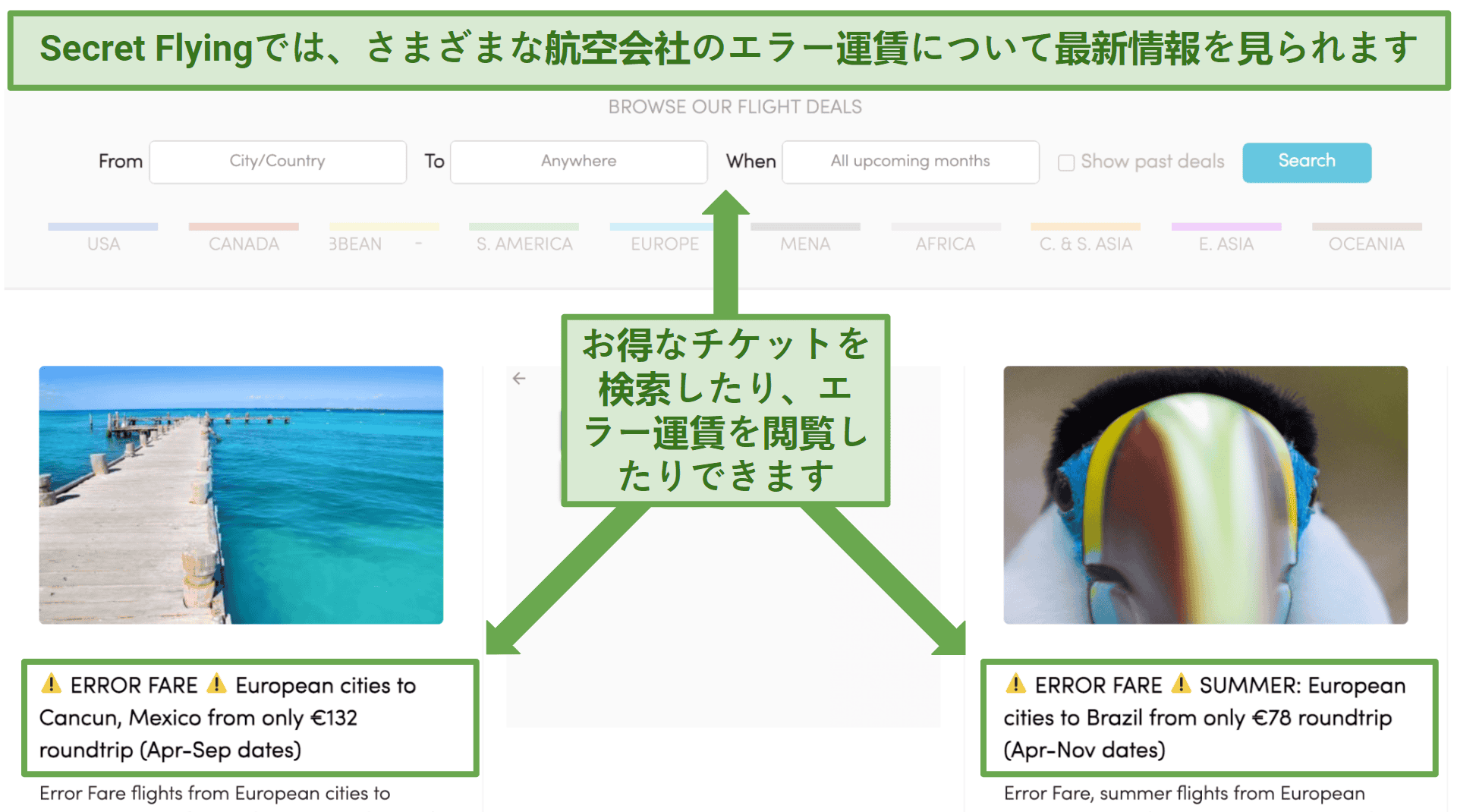This screenshot has width=1457, height=812.
Task: Select the MENA region tab
Action: tap(805, 238)
